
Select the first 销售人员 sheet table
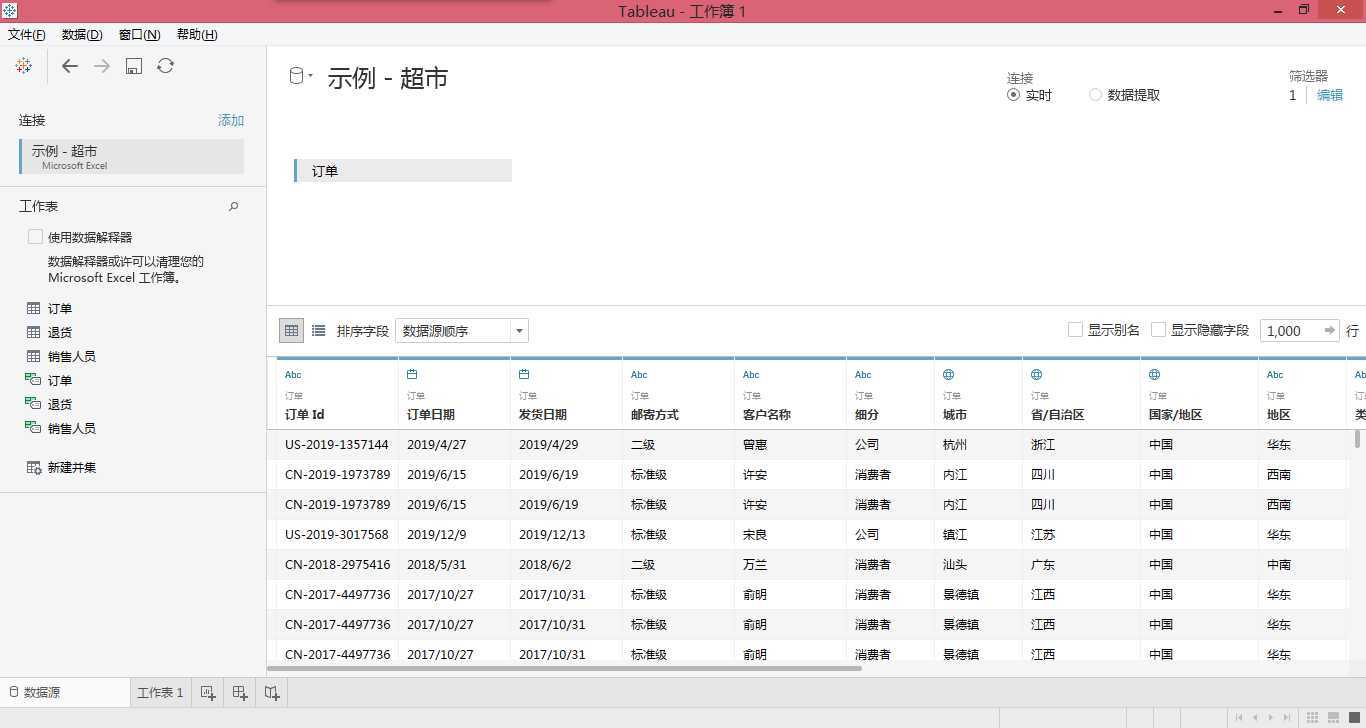[x=62, y=357]
